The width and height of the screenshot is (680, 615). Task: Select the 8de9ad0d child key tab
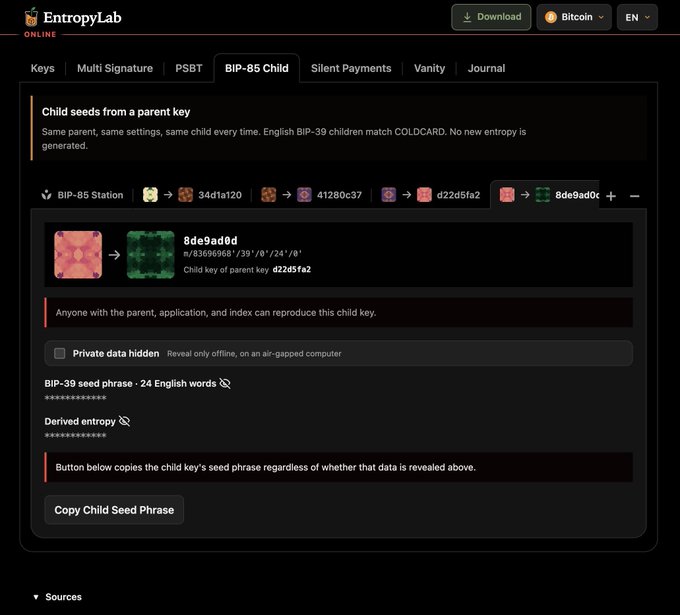[546, 195]
